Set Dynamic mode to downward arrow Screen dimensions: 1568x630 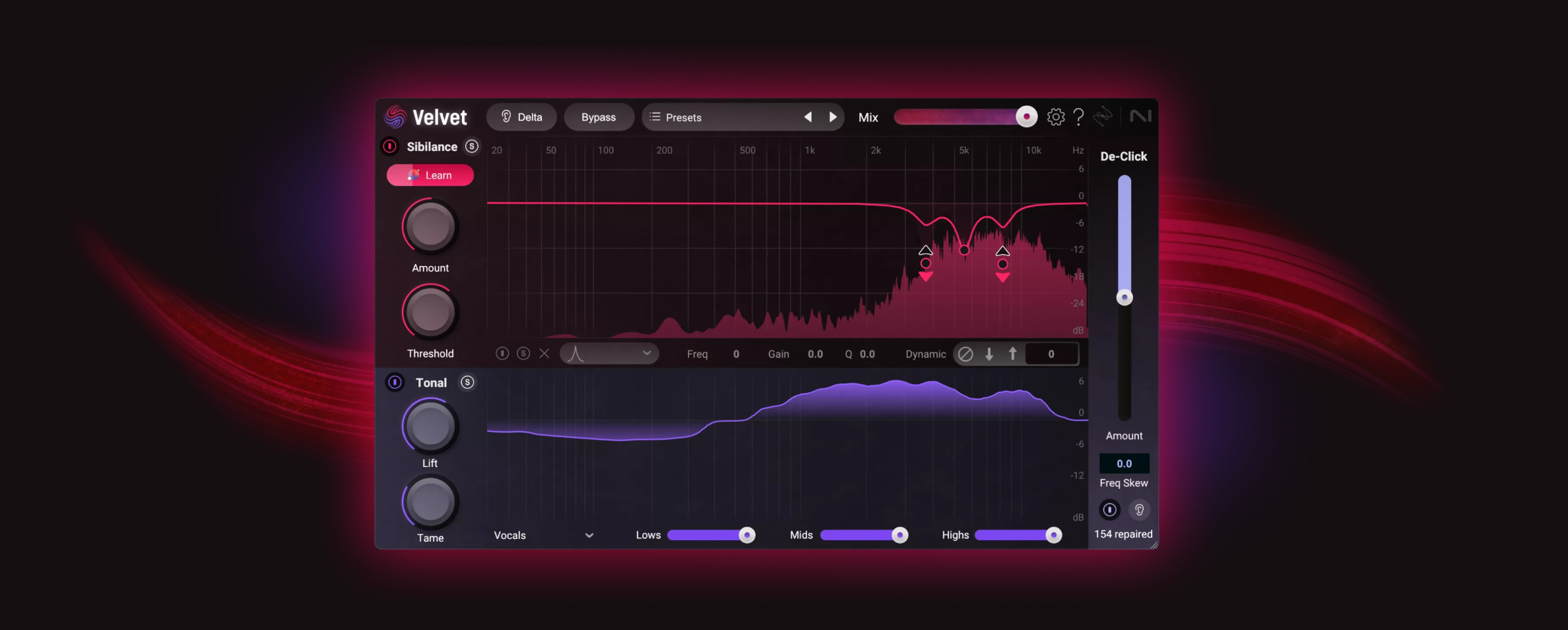(x=989, y=354)
